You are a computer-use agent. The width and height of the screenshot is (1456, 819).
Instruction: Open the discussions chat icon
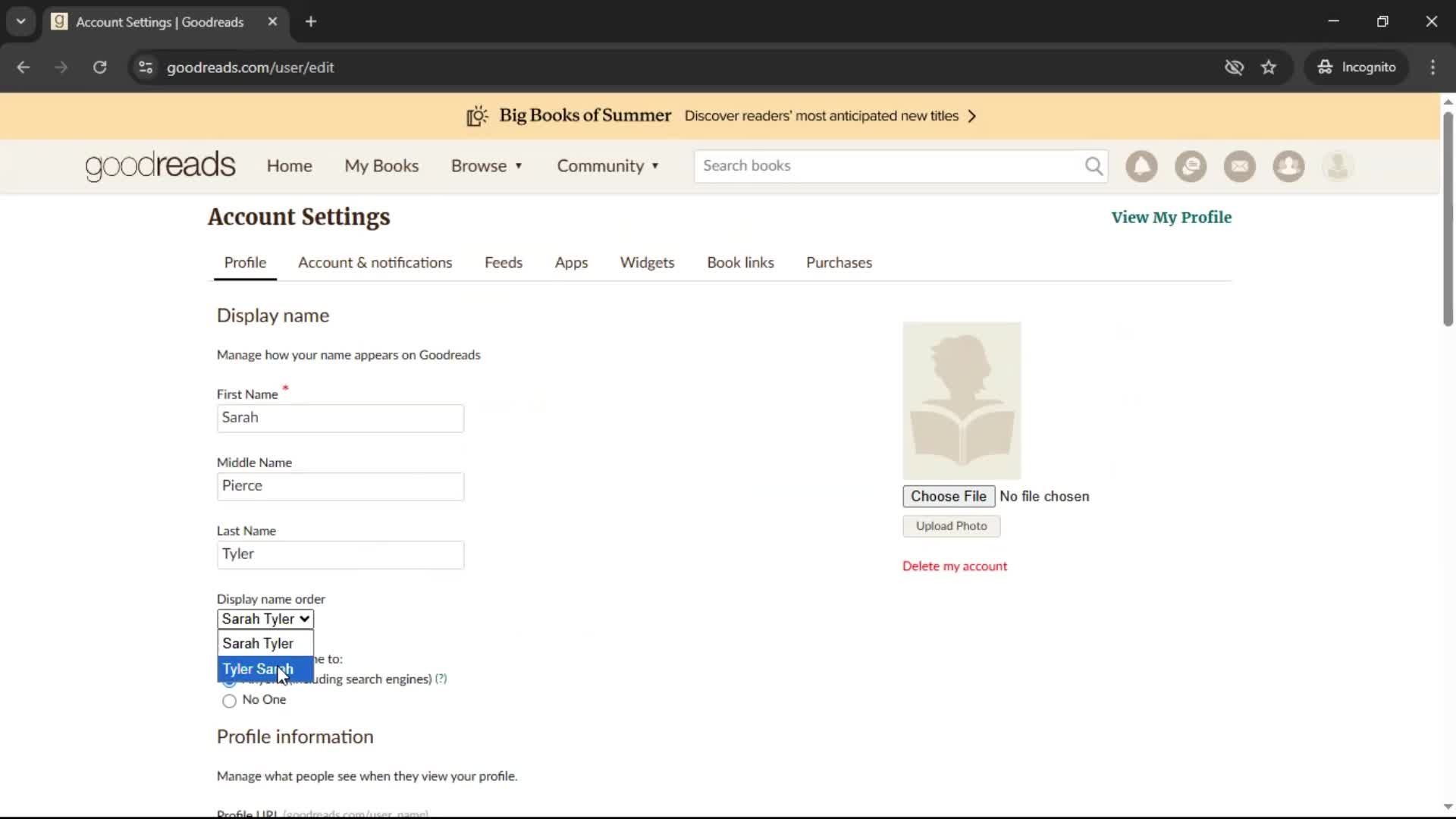pyautogui.click(x=1191, y=166)
